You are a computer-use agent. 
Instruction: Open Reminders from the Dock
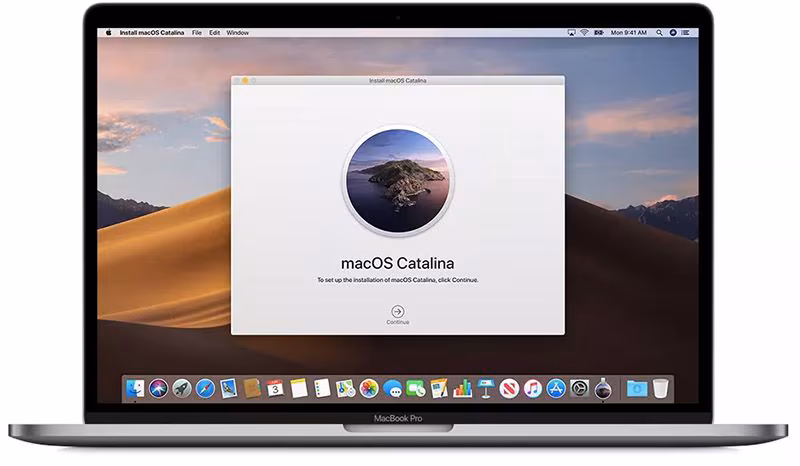pos(322,389)
